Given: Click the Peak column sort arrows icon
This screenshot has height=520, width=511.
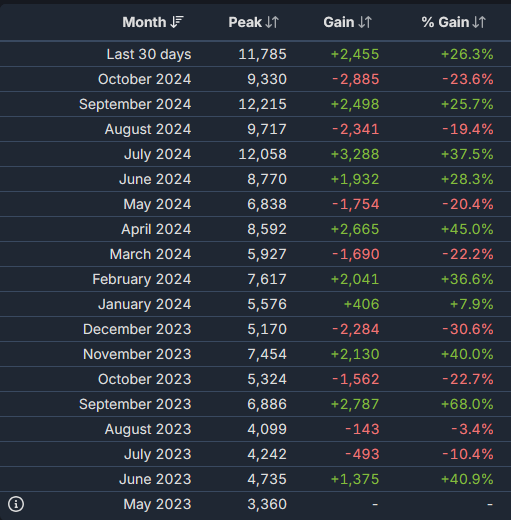Looking at the screenshot, I should click(x=272, y=22).
